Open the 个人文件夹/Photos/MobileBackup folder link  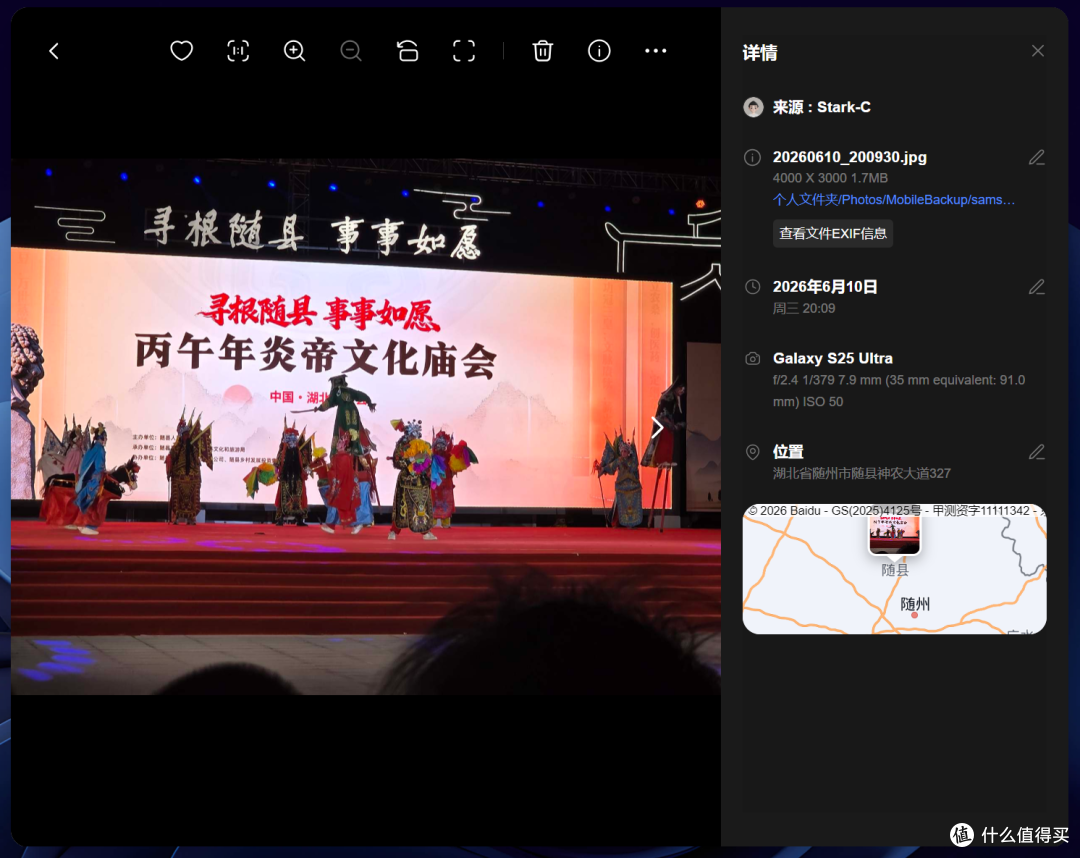coord(893,200)
